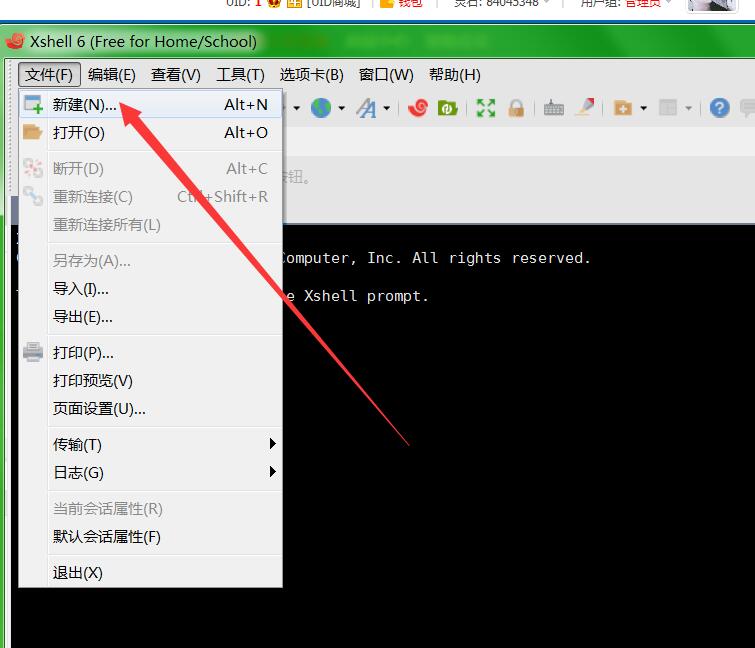Open the 编辑(E) menu

pyautogui.click(x=111, y=75)
